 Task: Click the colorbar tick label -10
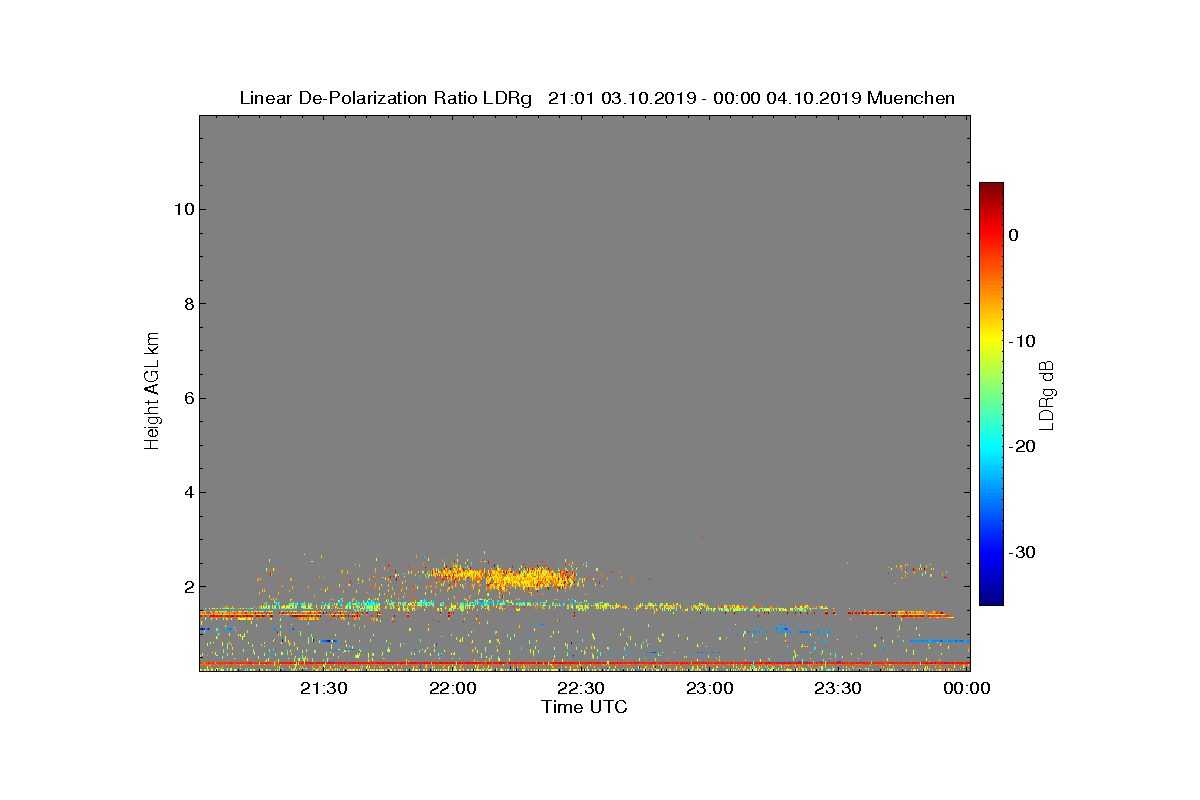pos(1022,341)
